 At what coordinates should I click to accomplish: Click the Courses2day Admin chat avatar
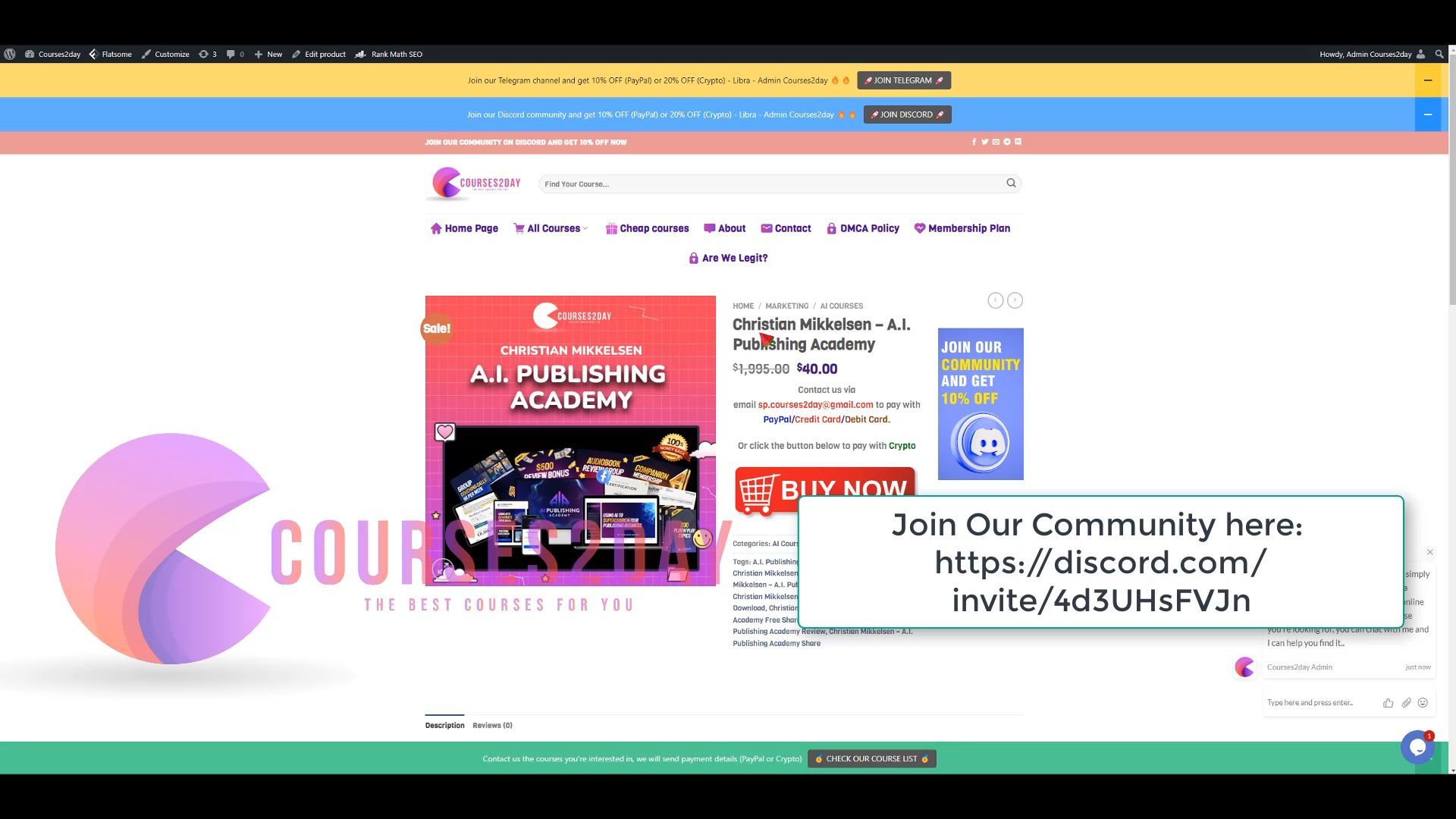coord(1244,667)
